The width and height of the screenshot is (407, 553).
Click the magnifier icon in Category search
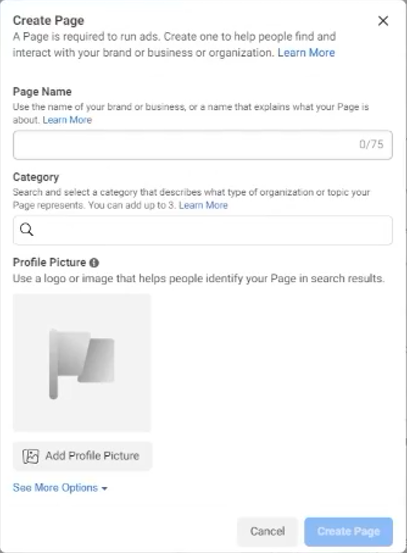click(x=26, y=230)
